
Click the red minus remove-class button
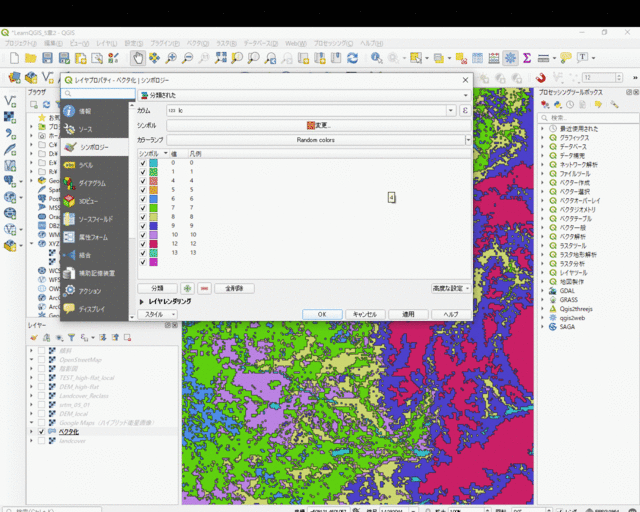point(204,288)
